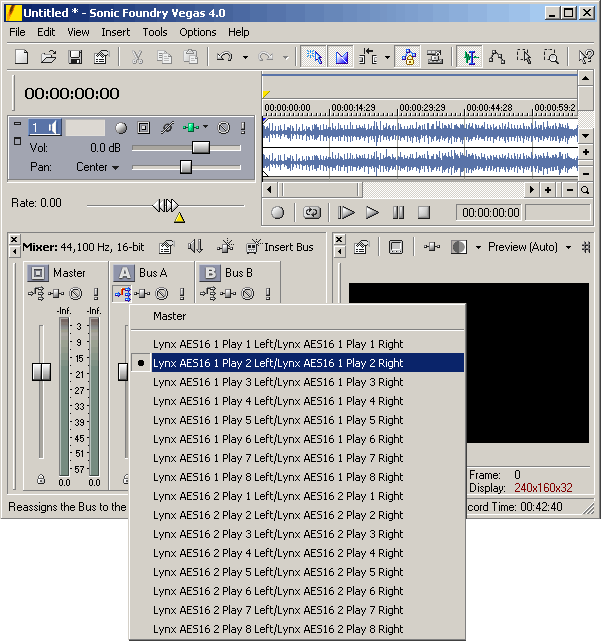Viewport: 601px width, 641px height.
Task: Click Insert Bus in Mixer
Action: tap(280, 247)
